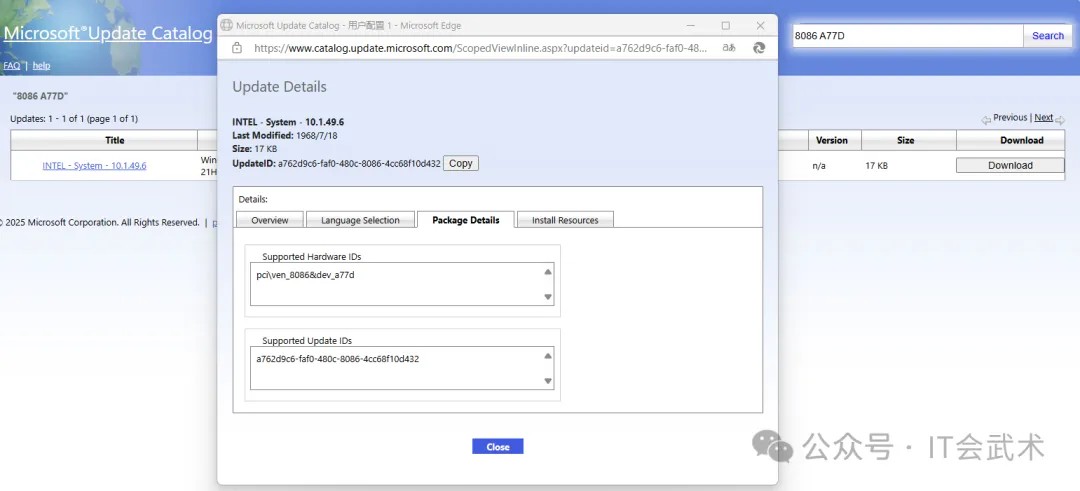The height and width of the screenshot is (491, 1080).
Task: Go to Next results page link
Action: coord(1043,118)
